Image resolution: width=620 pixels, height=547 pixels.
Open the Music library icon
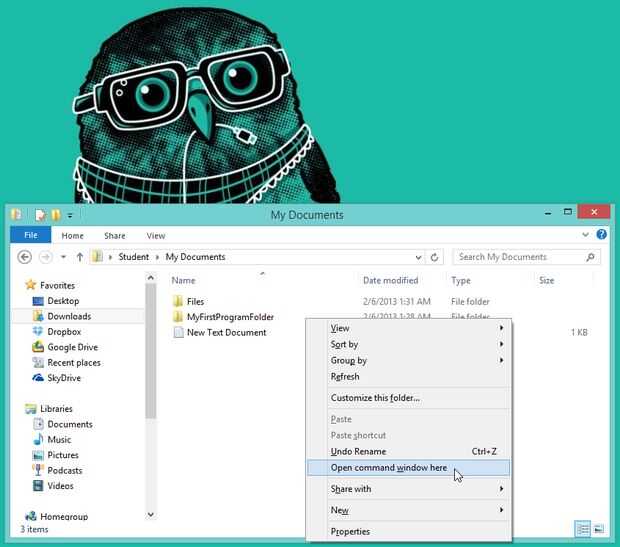tap(38, 439)
